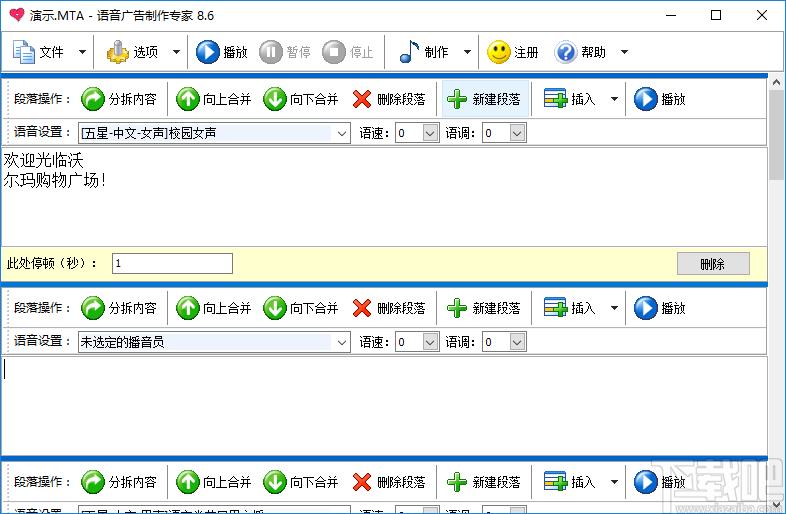Click the vertical scrollbar thumb
This screenshot has width=786, height=514.
tap(776, 134)
